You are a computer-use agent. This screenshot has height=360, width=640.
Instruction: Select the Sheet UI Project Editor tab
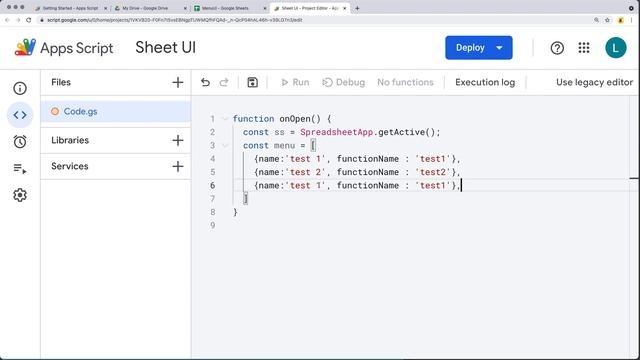(x=309, y=8)
